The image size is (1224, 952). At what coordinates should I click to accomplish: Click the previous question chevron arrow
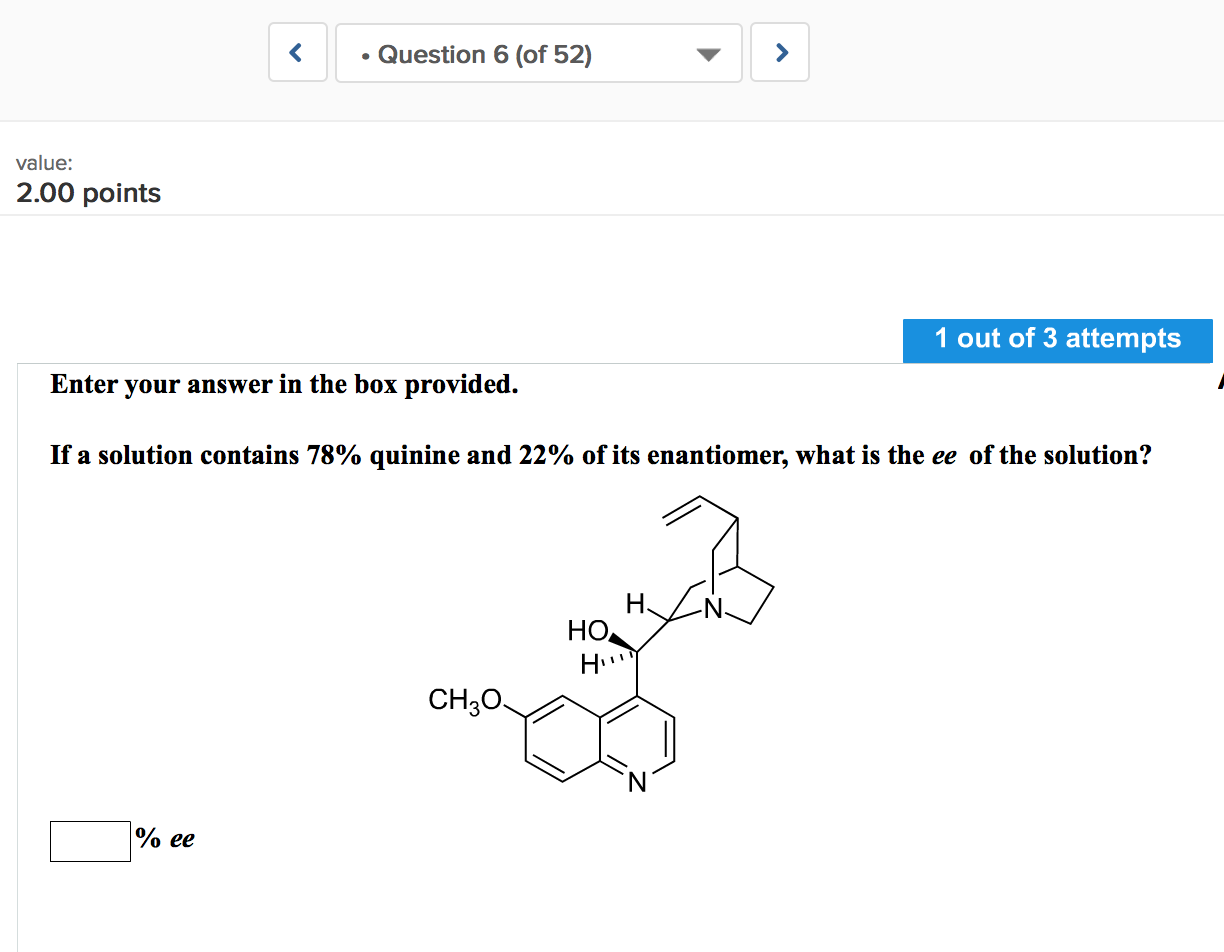[297, 52]
